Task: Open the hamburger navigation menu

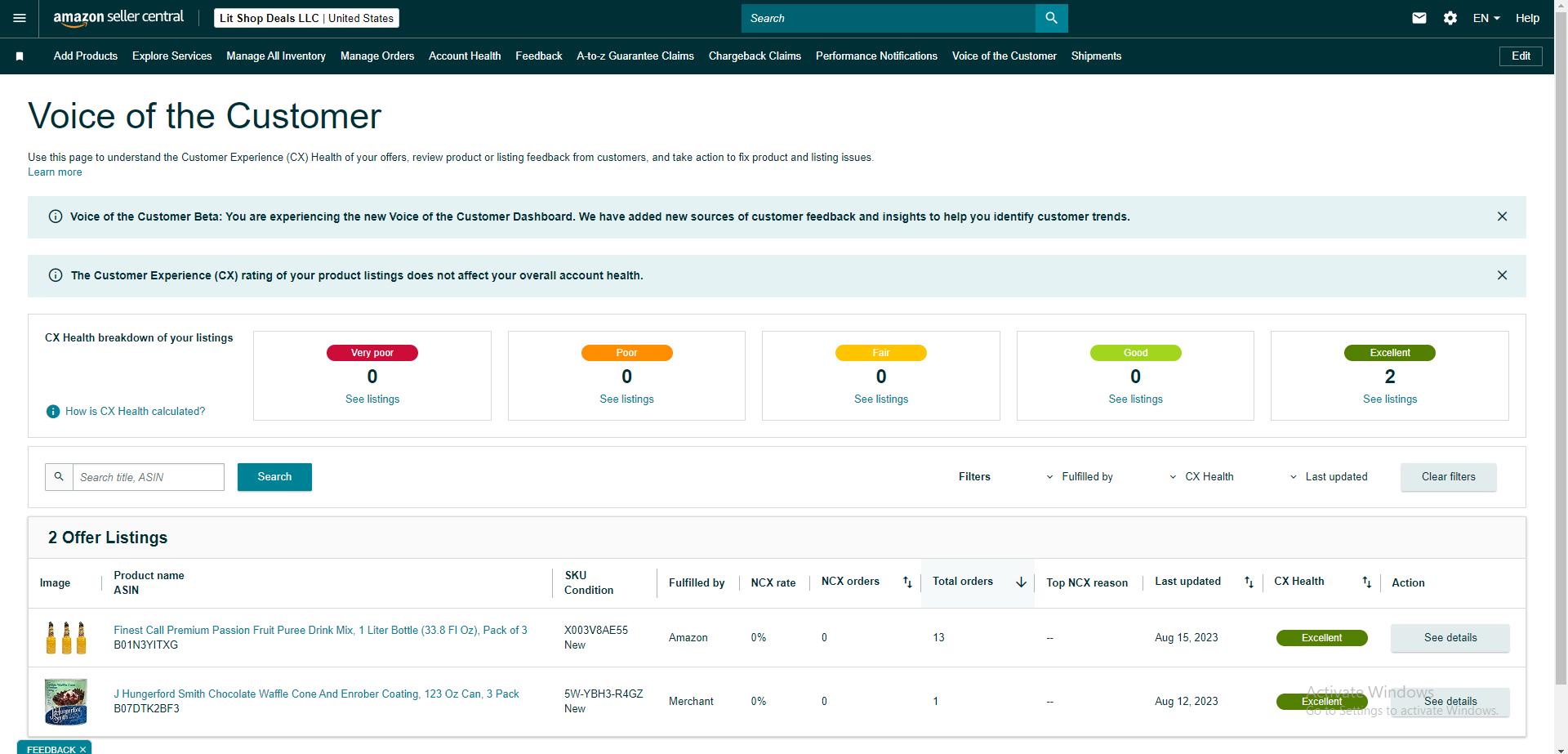Action: (20, 18)
